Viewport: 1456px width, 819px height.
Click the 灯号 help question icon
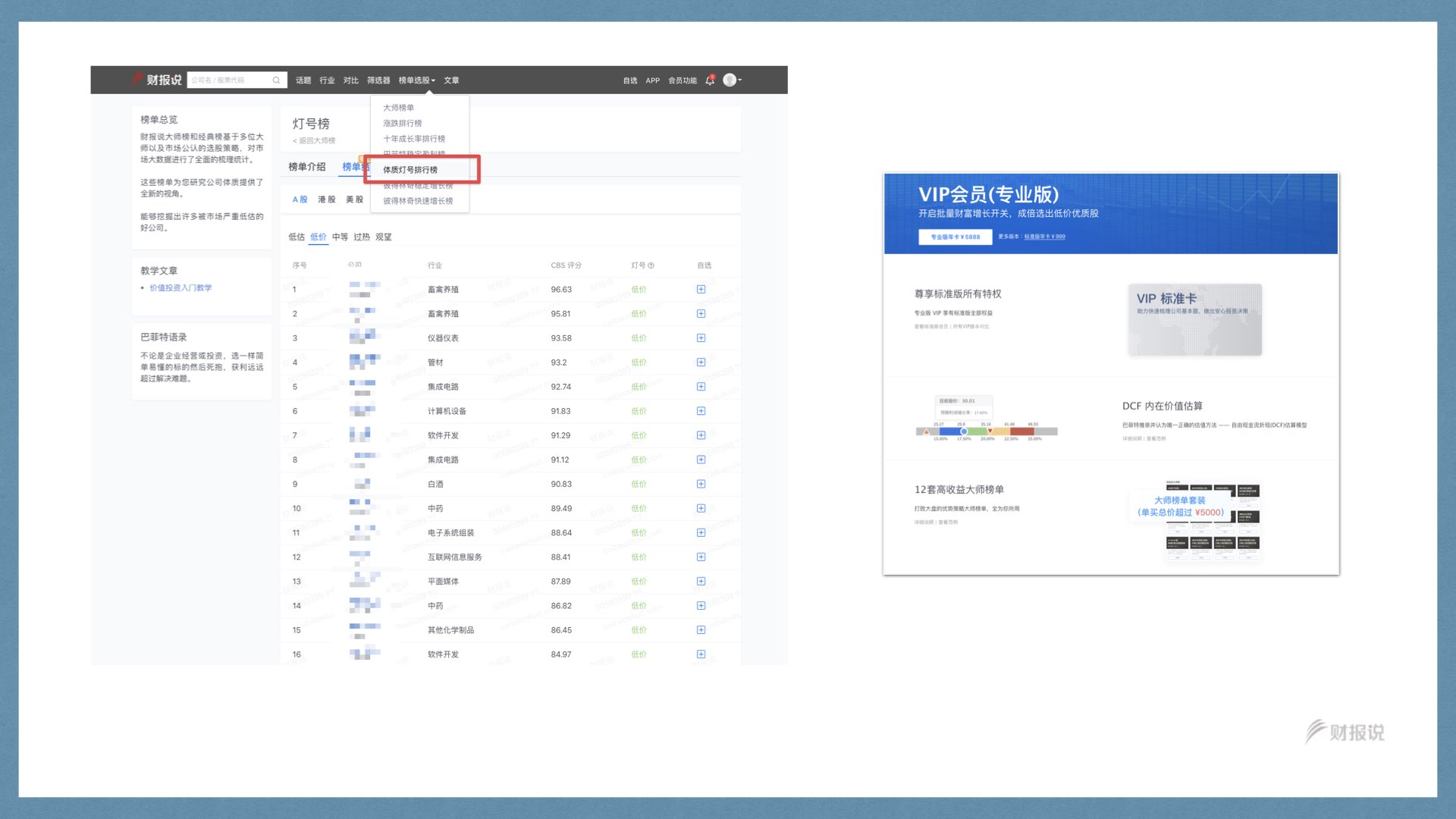[651, 265]
